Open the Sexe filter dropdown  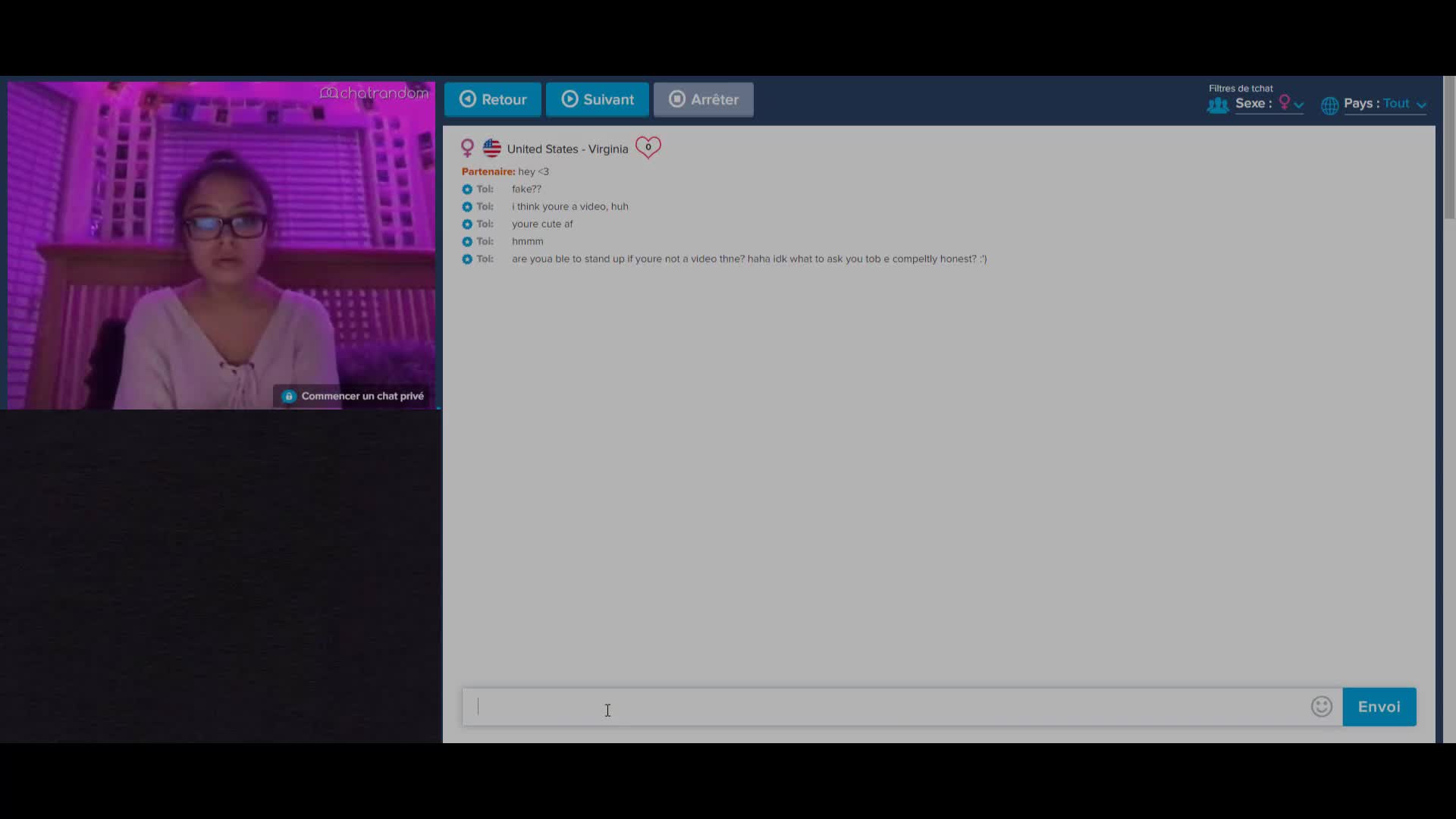pyautogui.click(x=1269, y=104)
